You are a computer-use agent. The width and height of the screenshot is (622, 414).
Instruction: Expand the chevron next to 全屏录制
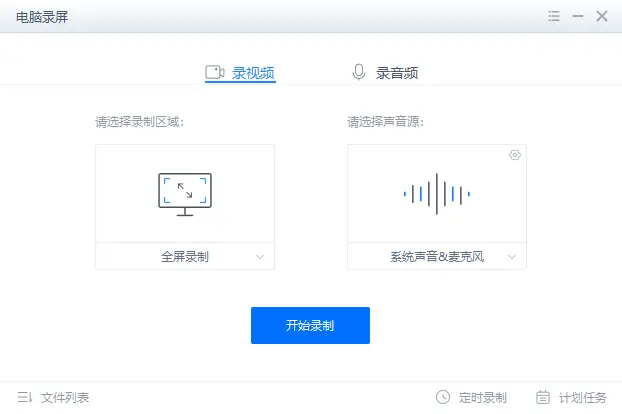[260, 257]
